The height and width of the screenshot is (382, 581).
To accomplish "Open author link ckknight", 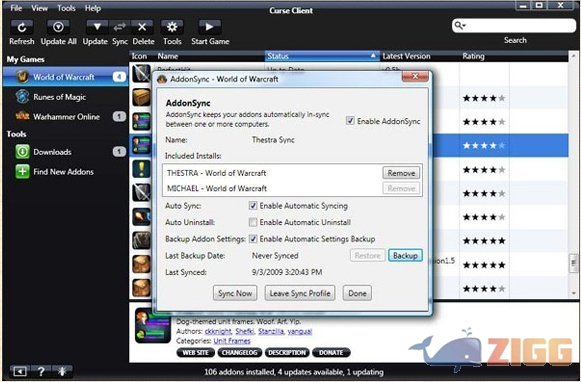I will pos(218,331).
